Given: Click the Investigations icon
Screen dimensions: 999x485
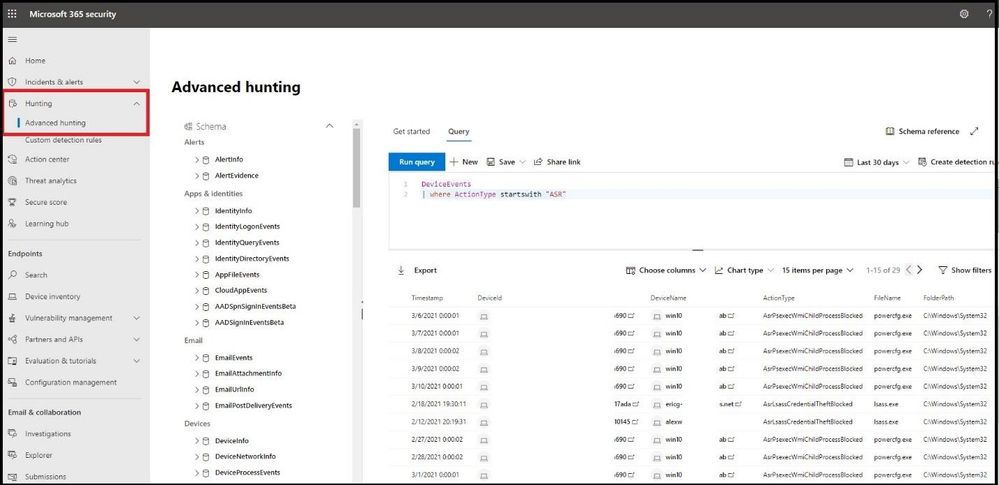Looking at the screenshot, I should [x=12, y=434].
